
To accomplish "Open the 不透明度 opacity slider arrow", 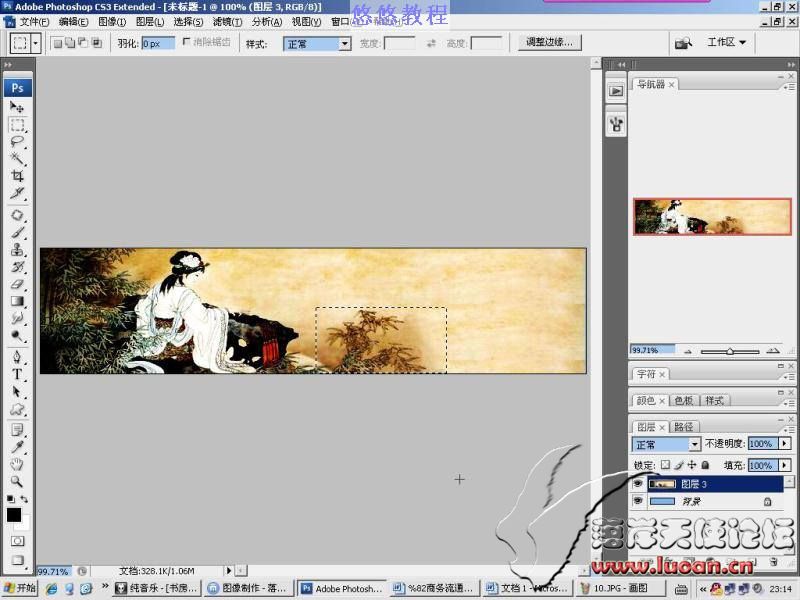I will point(785,444).
